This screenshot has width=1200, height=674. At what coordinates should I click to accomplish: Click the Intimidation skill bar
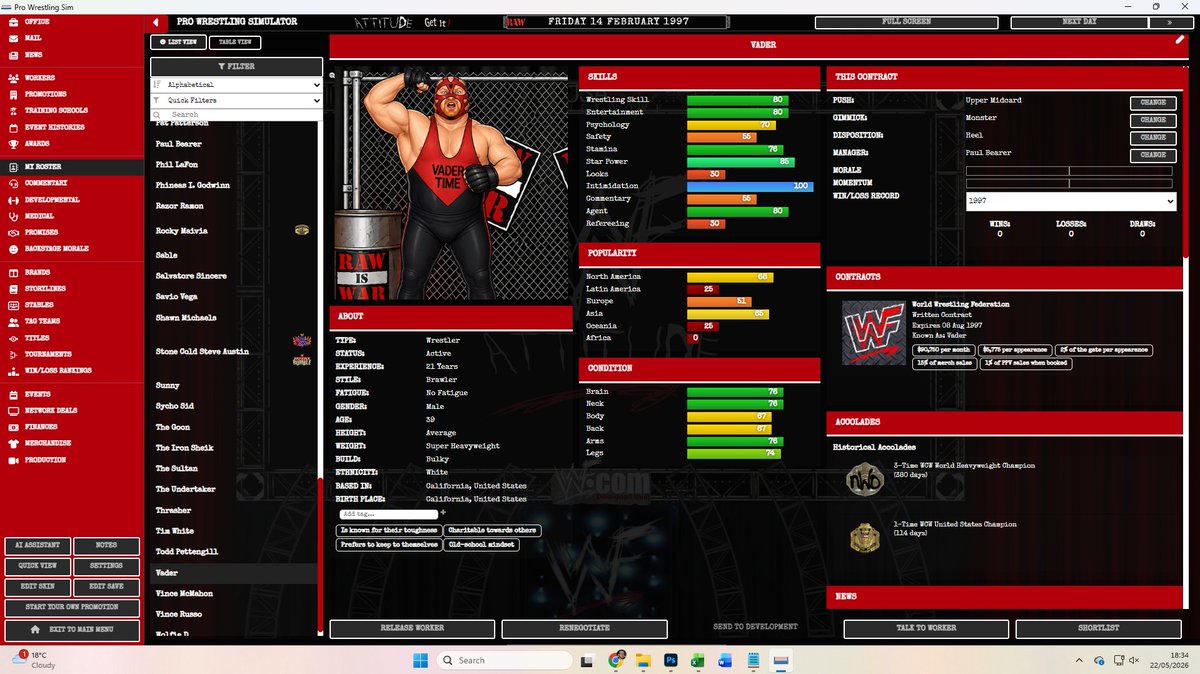pos(750,186)
